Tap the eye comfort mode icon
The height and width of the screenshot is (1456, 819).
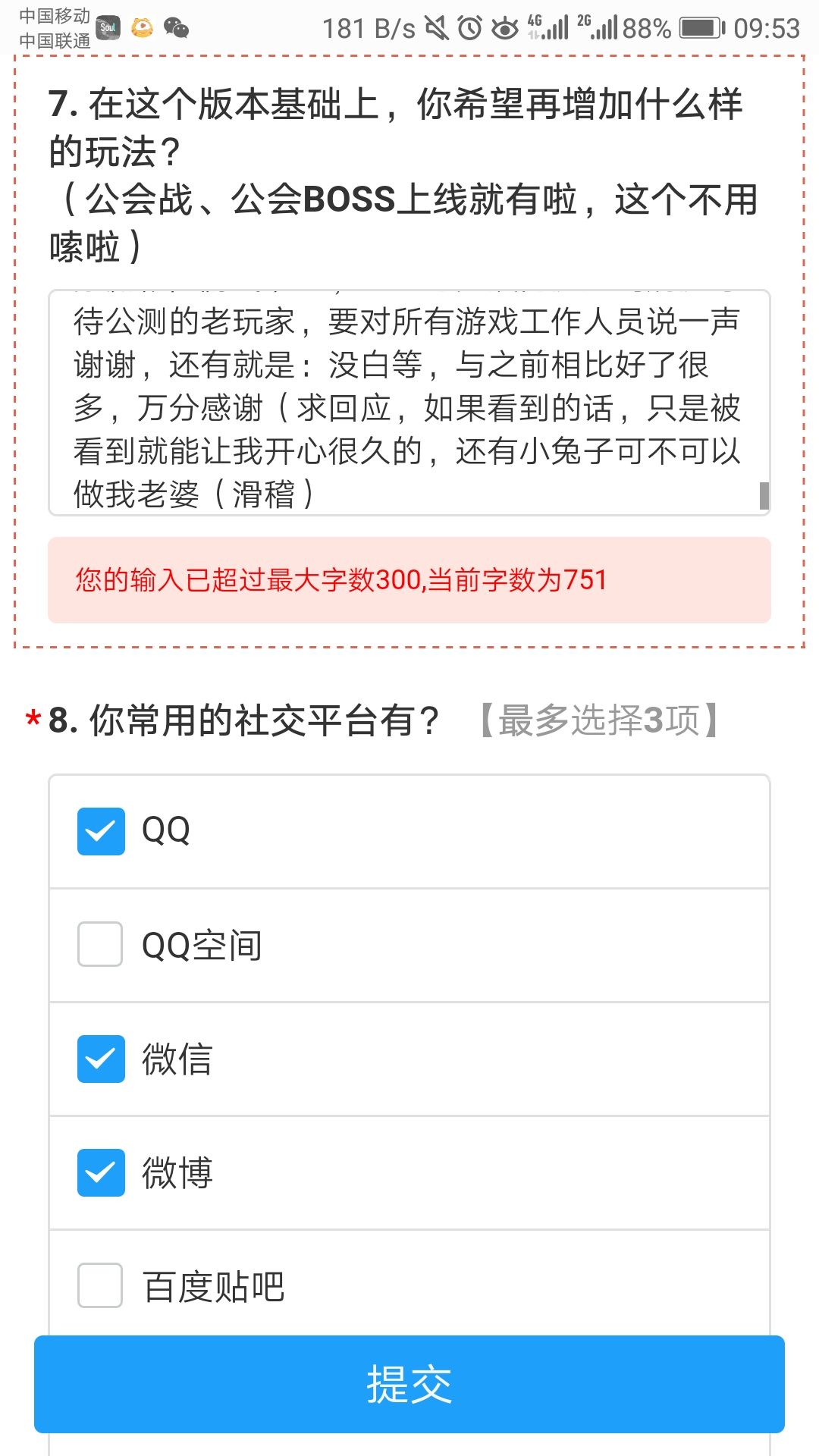click(505, 29)
